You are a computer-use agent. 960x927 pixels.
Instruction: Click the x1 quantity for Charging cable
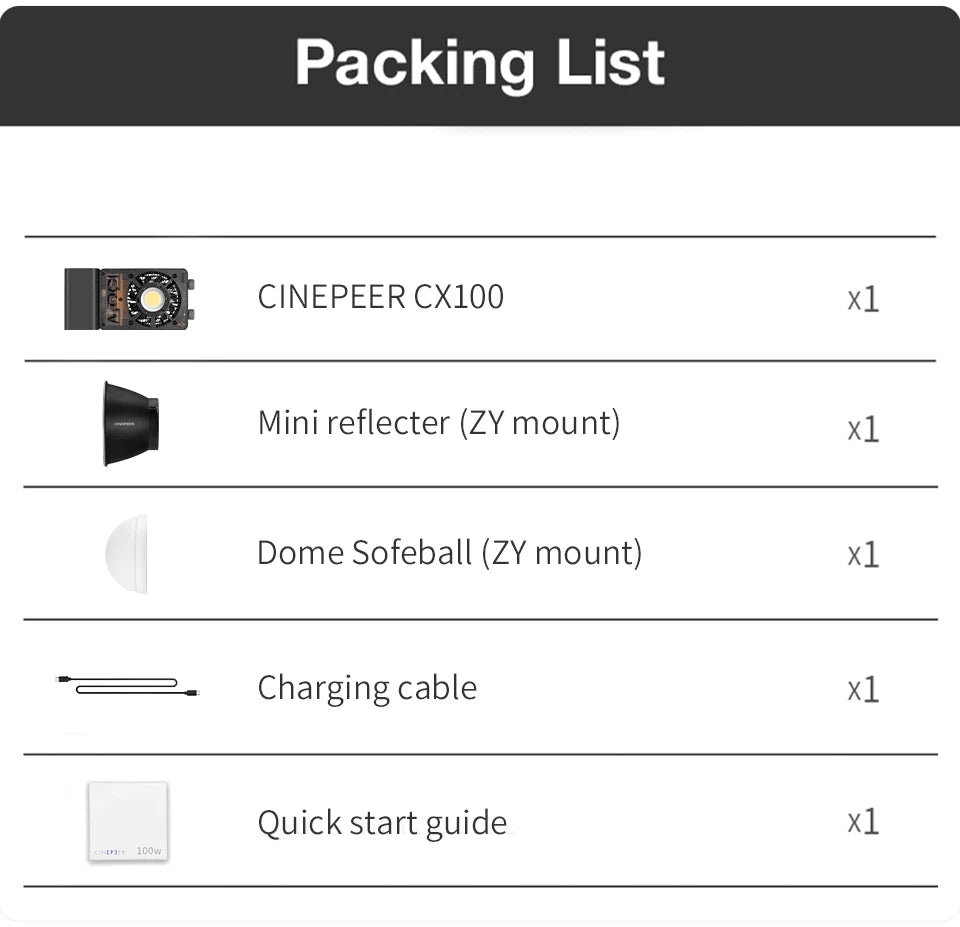click(863, 688)
